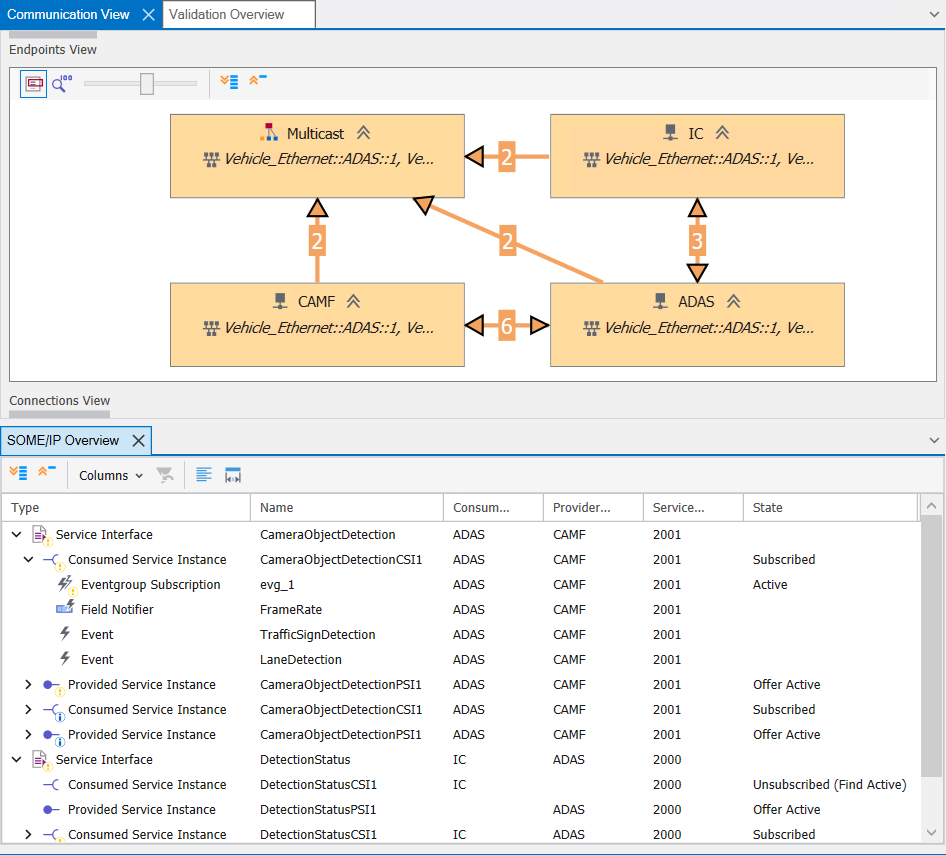Close the Communication View tab

click(148, 14)
